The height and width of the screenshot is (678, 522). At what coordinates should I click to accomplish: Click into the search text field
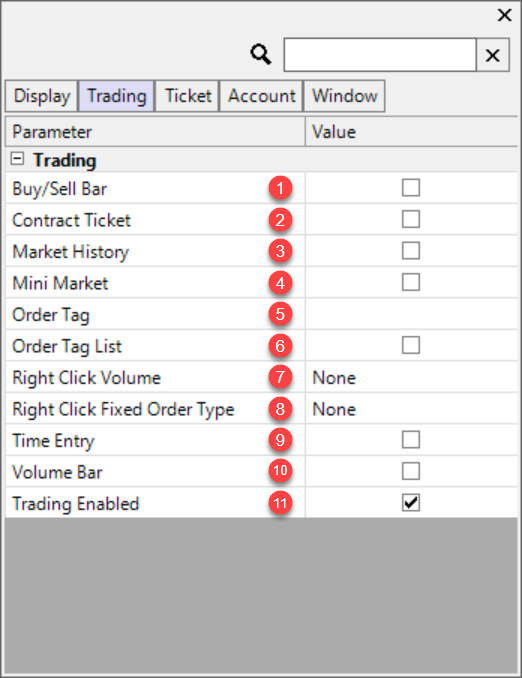(380, 55)
